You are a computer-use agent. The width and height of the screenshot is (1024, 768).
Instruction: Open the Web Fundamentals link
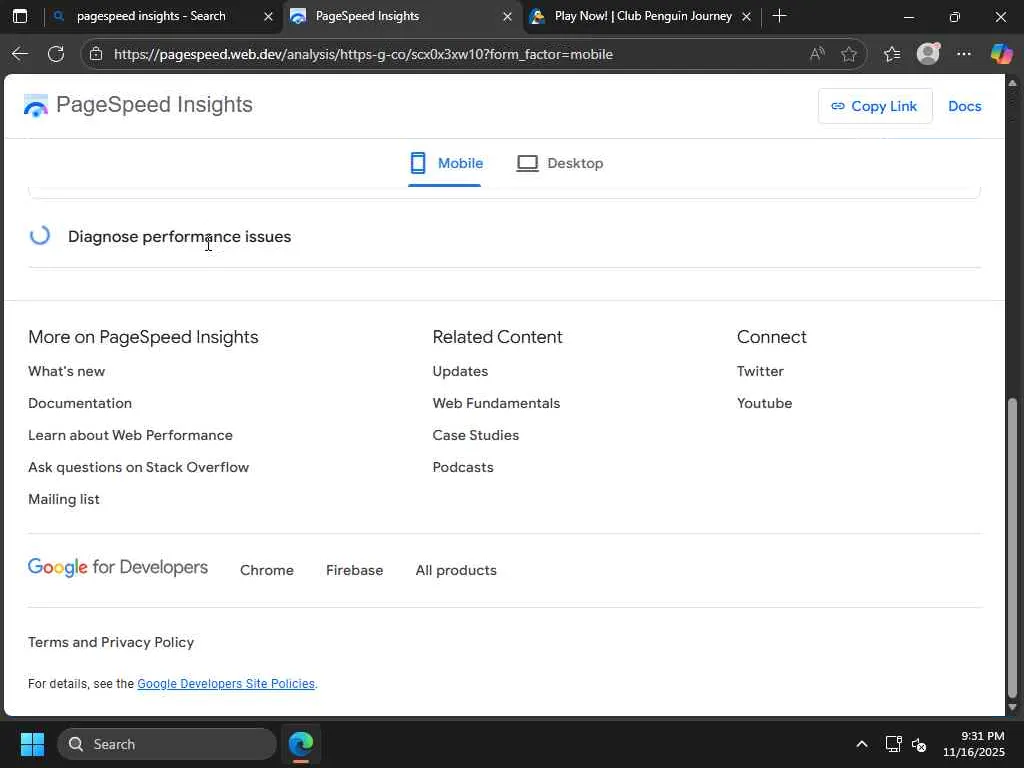(496, 403)
